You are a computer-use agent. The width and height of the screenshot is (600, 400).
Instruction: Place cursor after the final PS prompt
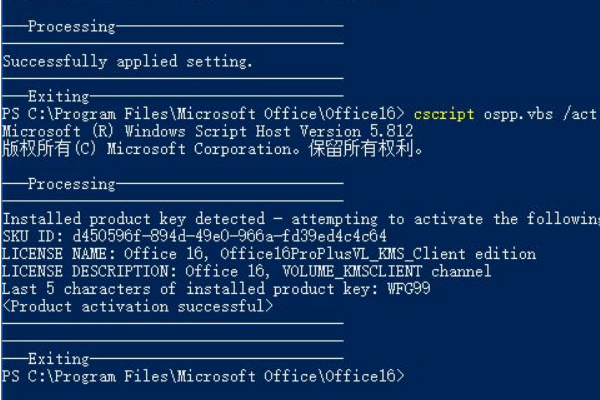coord(410,376)
